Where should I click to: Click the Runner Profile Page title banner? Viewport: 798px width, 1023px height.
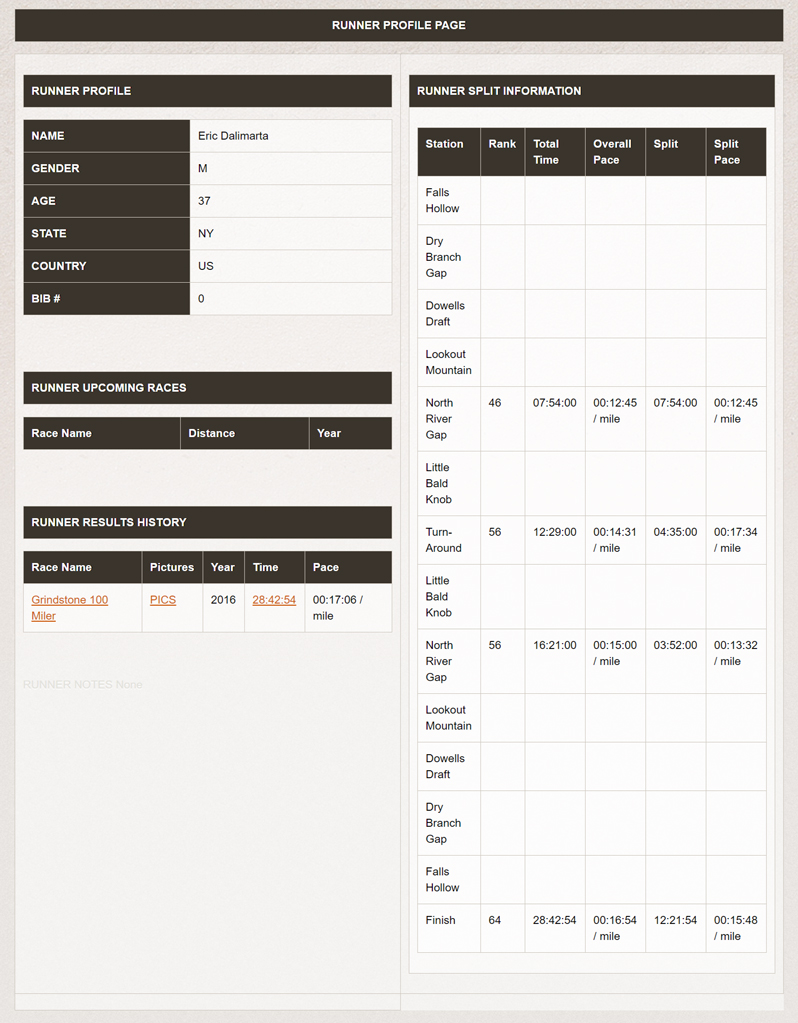click(398, 25)
